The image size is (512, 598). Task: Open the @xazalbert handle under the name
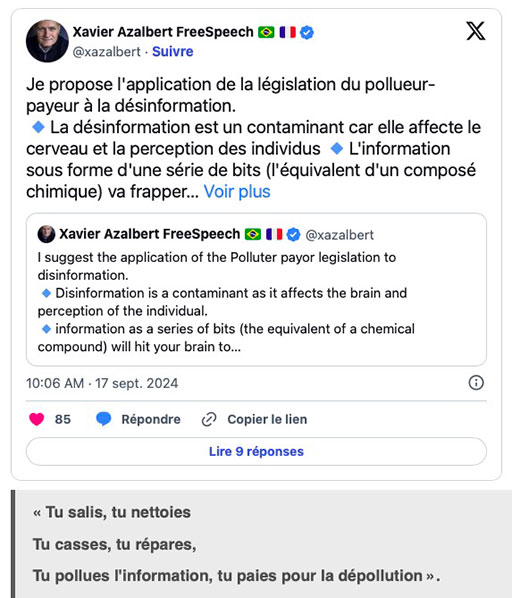point(106,51)
